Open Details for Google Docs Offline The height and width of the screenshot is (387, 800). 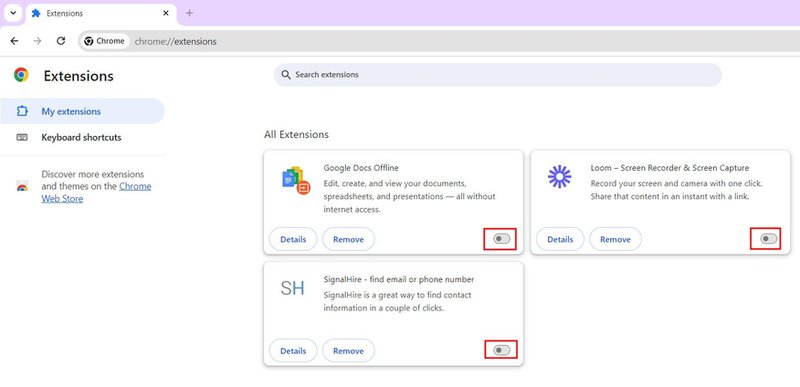point(293,239)
